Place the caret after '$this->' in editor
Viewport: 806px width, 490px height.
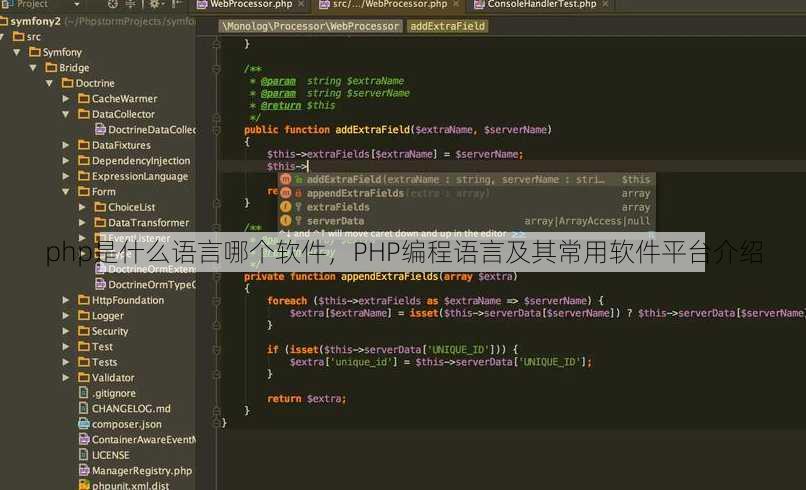click(308, 167)
